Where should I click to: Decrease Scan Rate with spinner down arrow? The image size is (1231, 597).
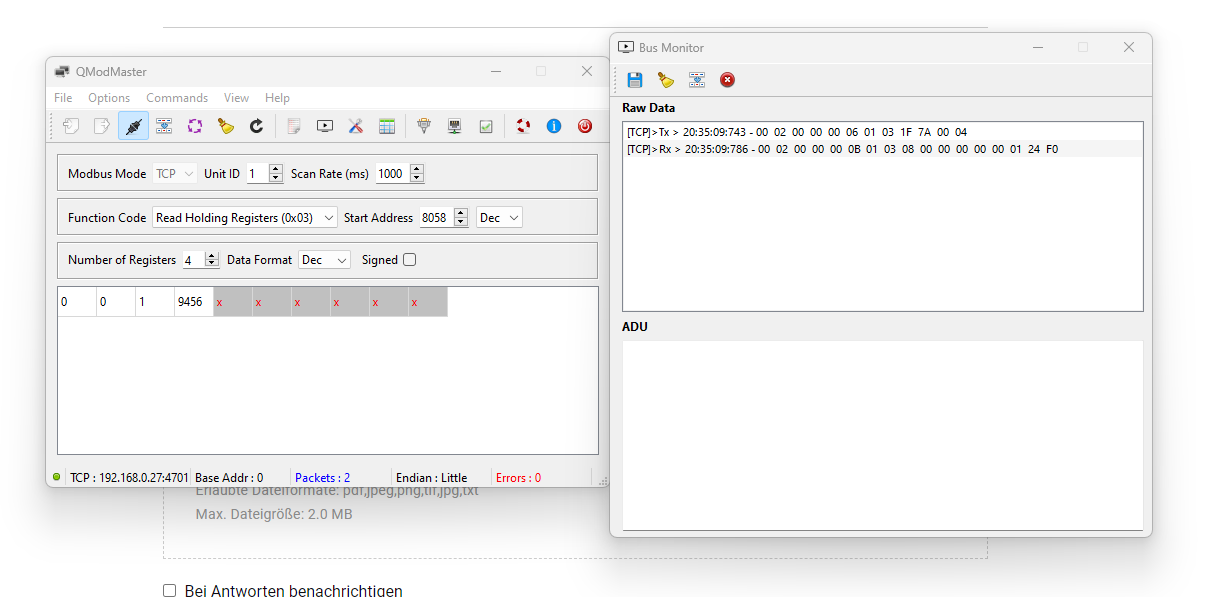pyautogui.click(x=417, y=179)
